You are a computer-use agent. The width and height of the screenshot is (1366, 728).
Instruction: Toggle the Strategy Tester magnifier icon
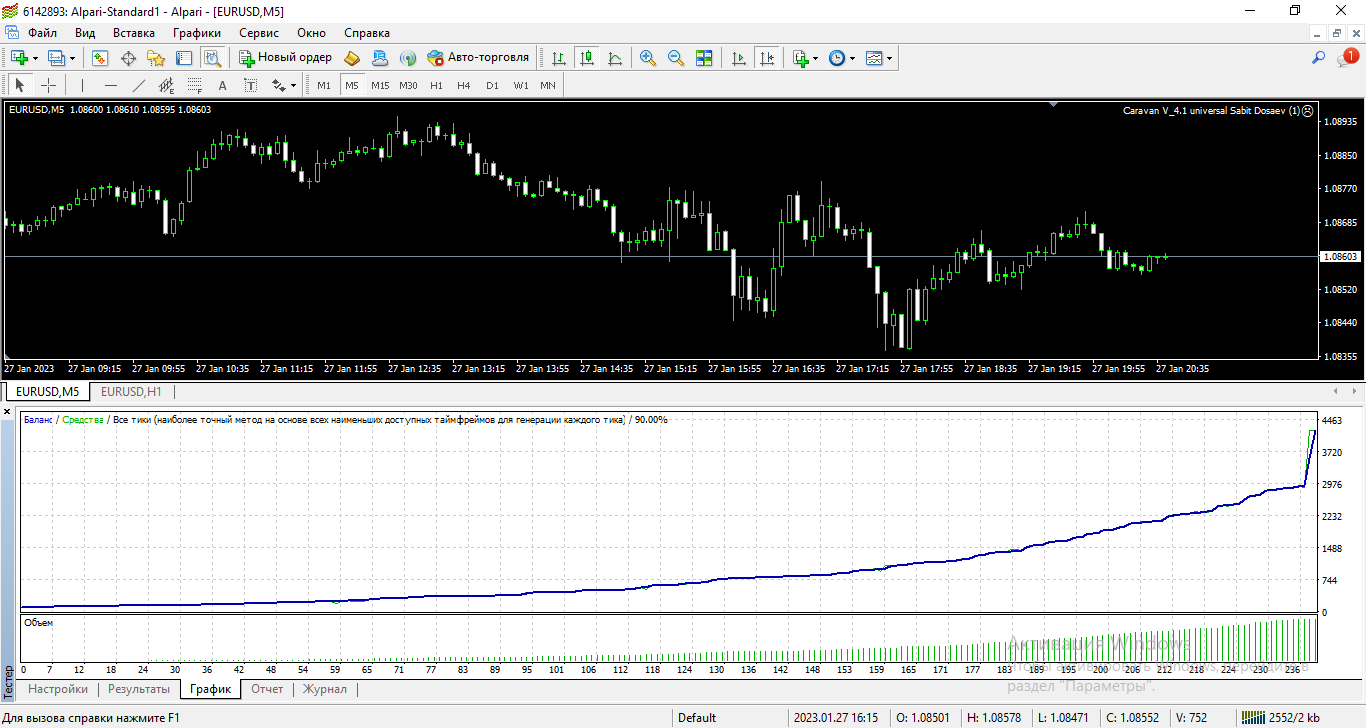pyautogui.click(x=211, y=58)
